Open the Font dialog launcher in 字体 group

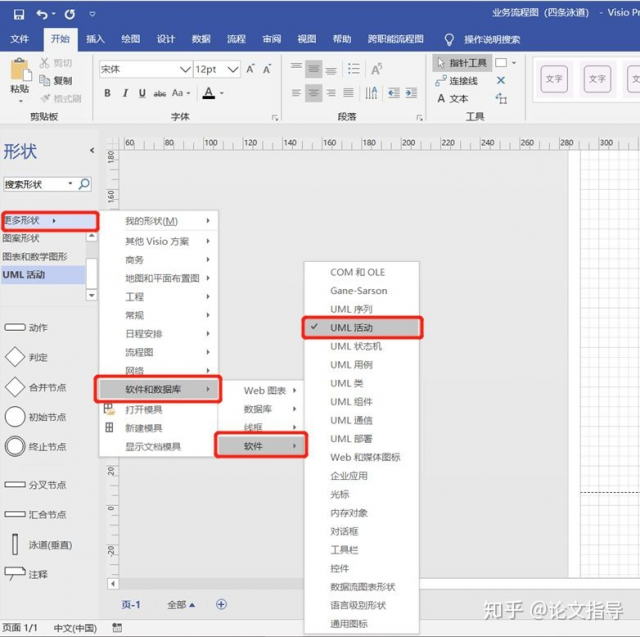(275, 118)
